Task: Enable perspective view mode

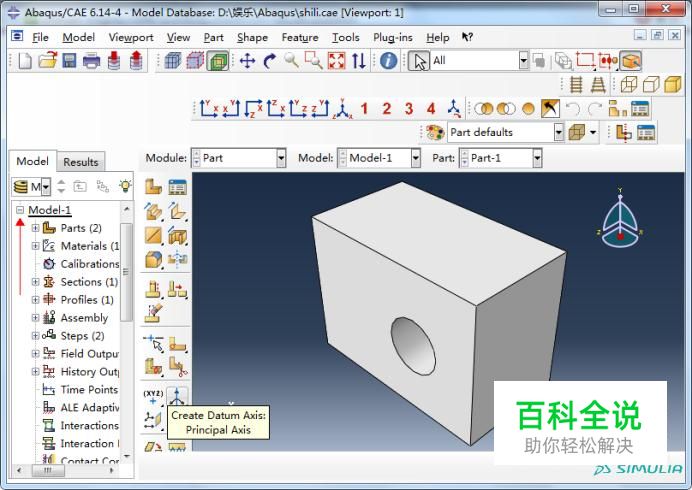Action: click(598, 84)
